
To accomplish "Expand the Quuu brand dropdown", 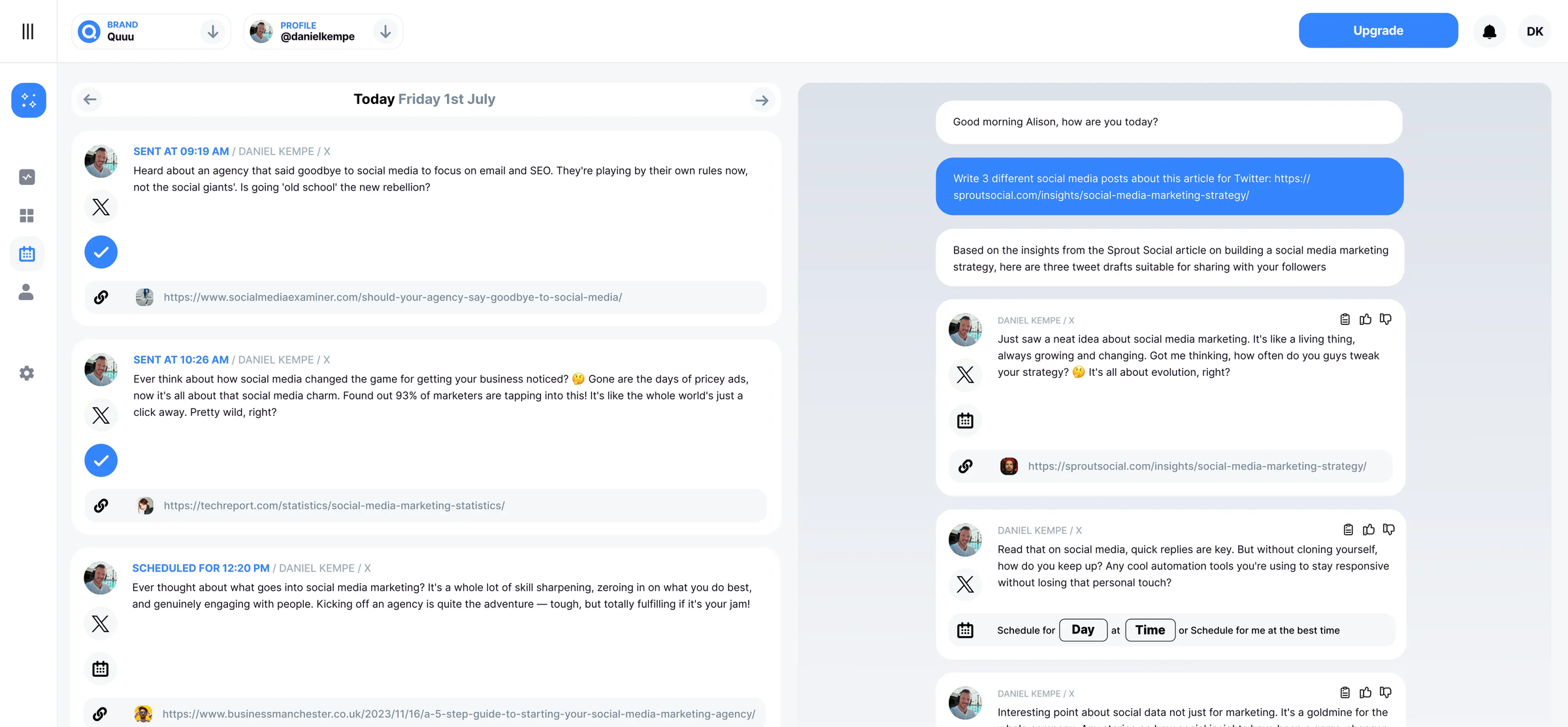I will point(212,31).
